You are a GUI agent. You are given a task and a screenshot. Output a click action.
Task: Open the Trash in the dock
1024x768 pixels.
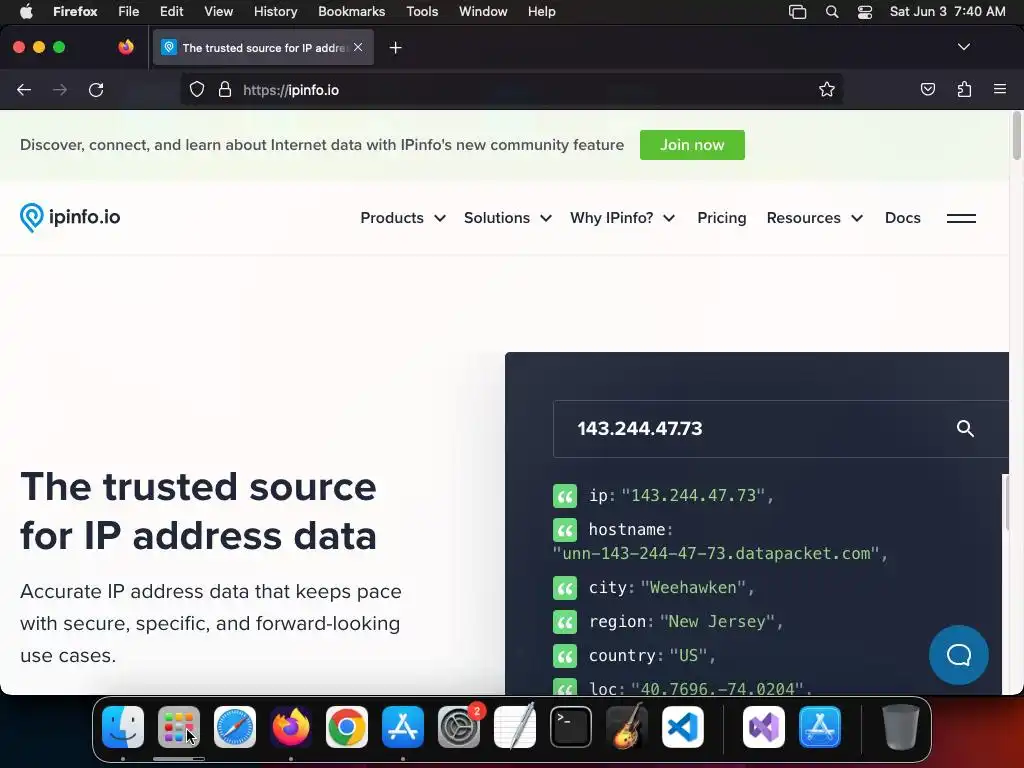[901, 727]
